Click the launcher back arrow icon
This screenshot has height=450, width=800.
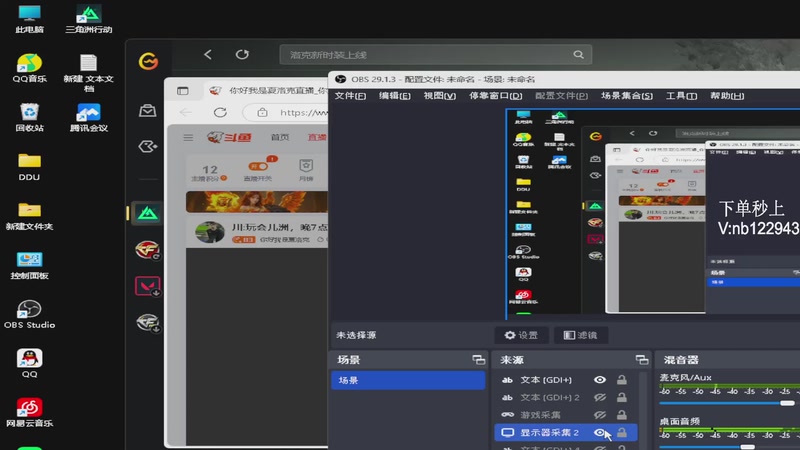[x=208, y=55]
